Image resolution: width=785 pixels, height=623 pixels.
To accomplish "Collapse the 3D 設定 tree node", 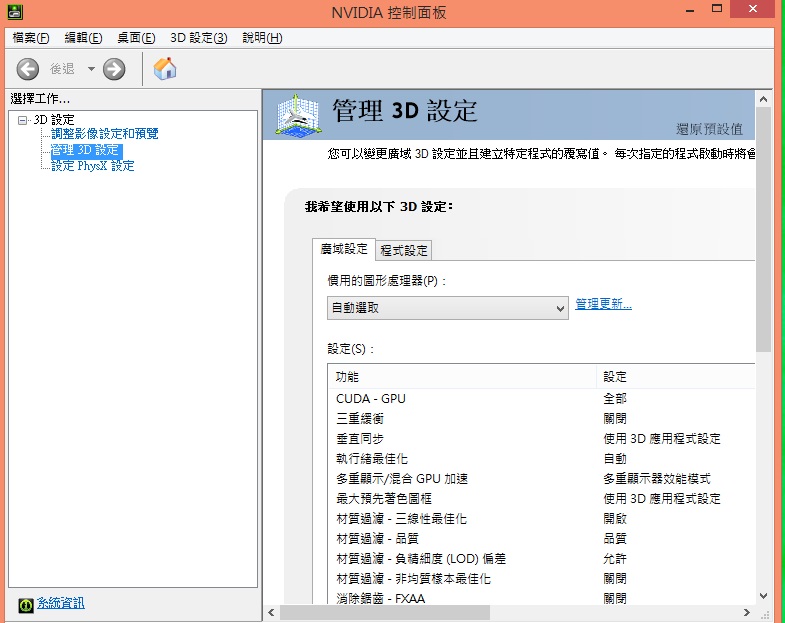I will click(x=23, y=120).
